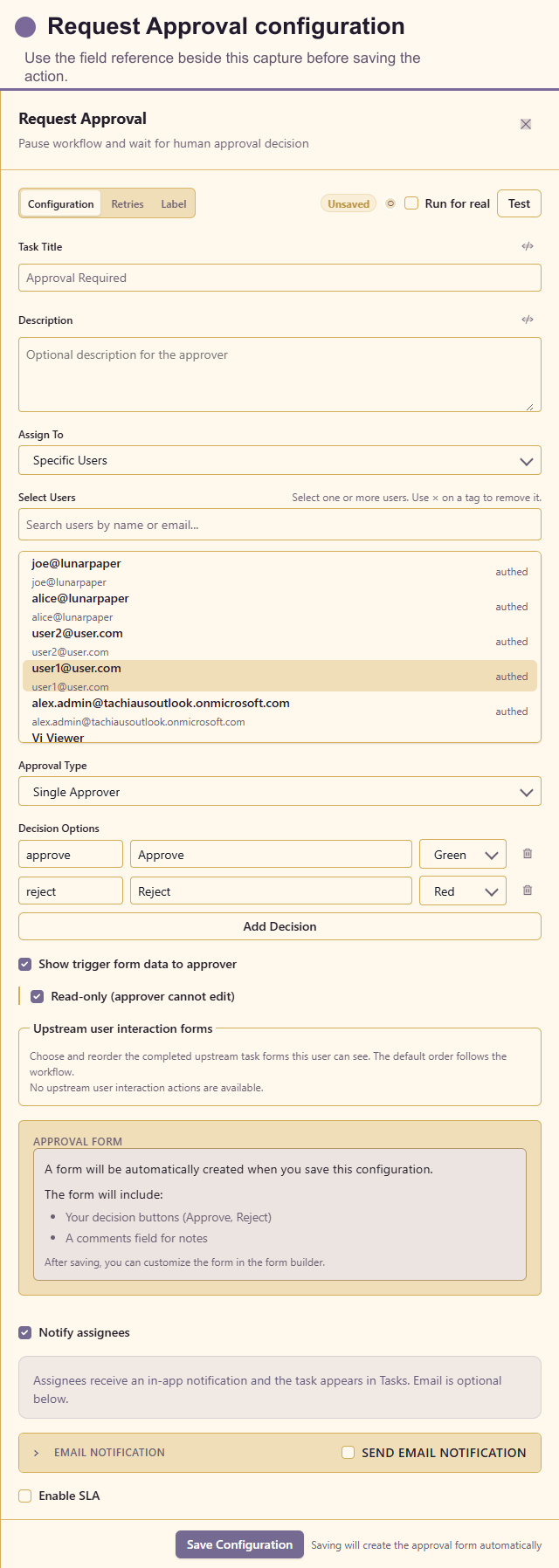Select user alice@lunarpaper
The width and height of the screenshot is (559, 1568).
279,607
